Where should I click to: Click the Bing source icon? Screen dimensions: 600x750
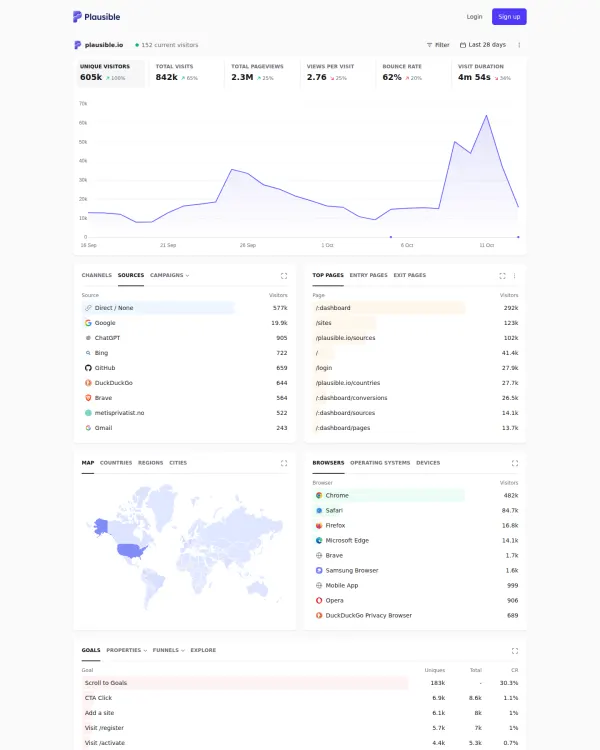[88, 353]
